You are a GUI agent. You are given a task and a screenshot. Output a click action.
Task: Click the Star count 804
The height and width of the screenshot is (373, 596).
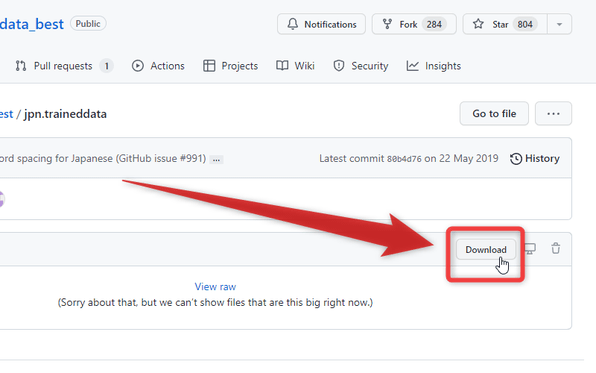(x=525, y=24)
